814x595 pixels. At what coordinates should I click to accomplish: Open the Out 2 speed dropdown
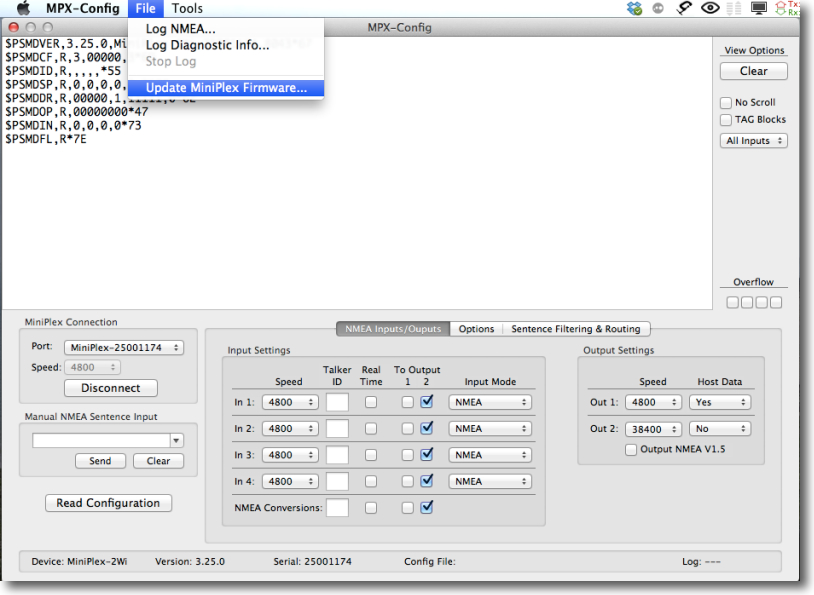[x=653, y=429]
